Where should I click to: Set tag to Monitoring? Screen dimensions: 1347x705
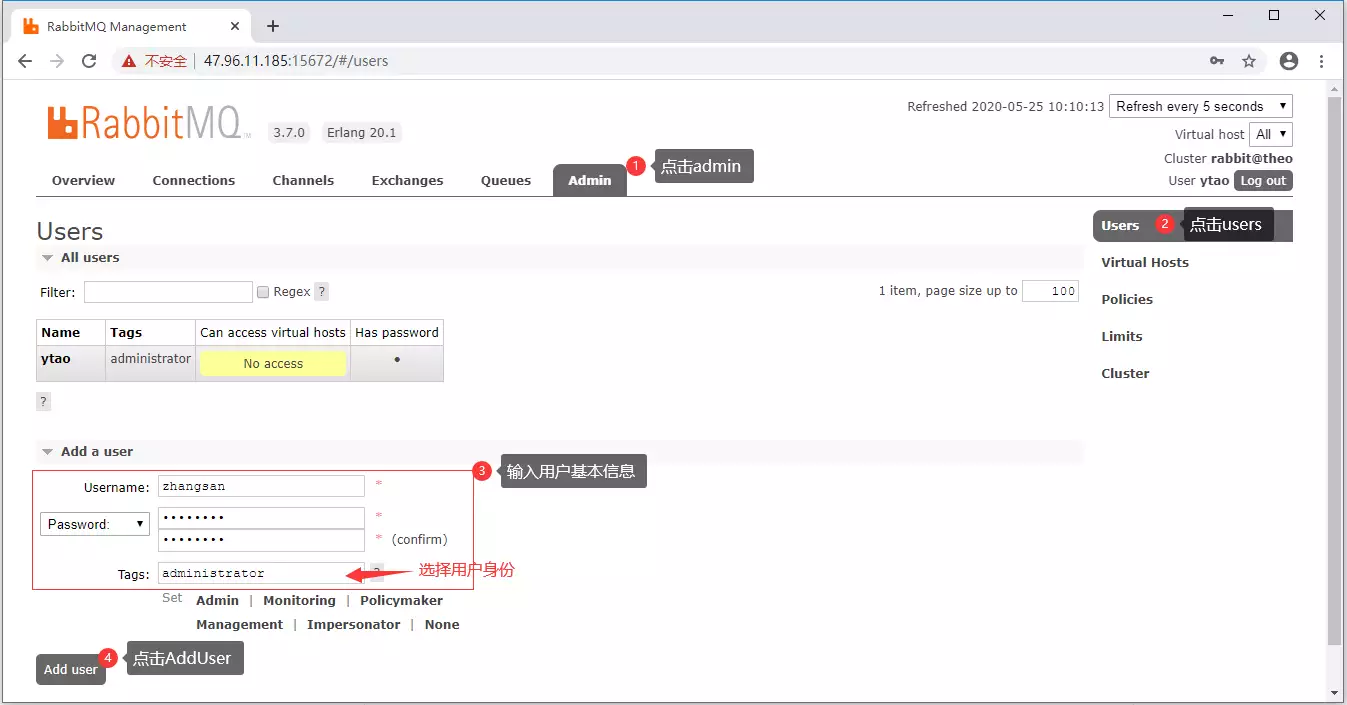299,601
